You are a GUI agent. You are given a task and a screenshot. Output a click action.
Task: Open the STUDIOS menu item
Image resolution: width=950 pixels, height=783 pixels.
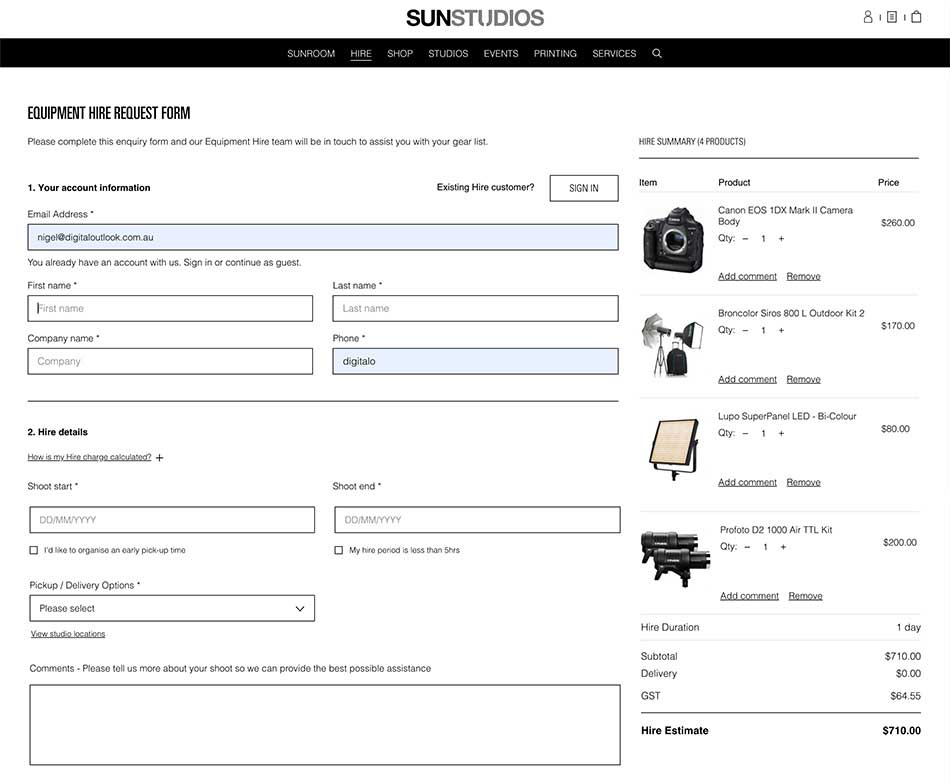coord(448,53)
